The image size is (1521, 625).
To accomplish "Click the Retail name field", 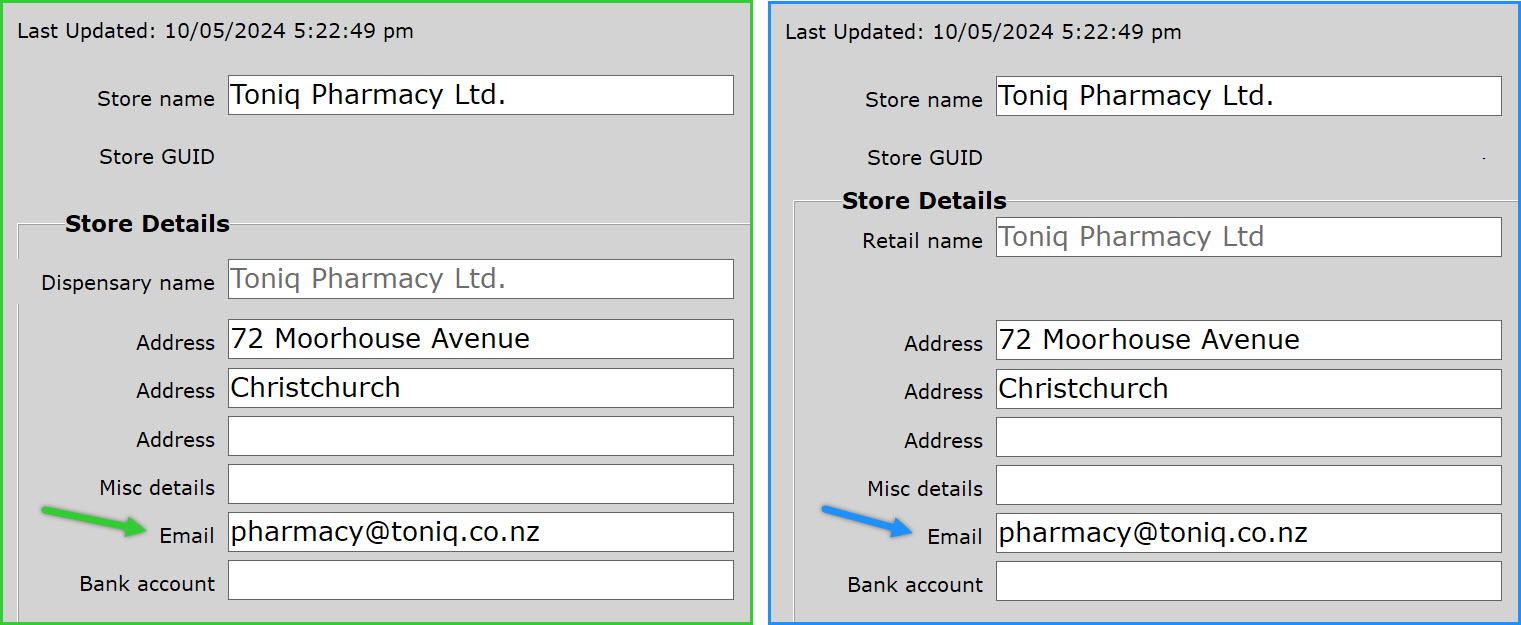I will [1249, 237].
